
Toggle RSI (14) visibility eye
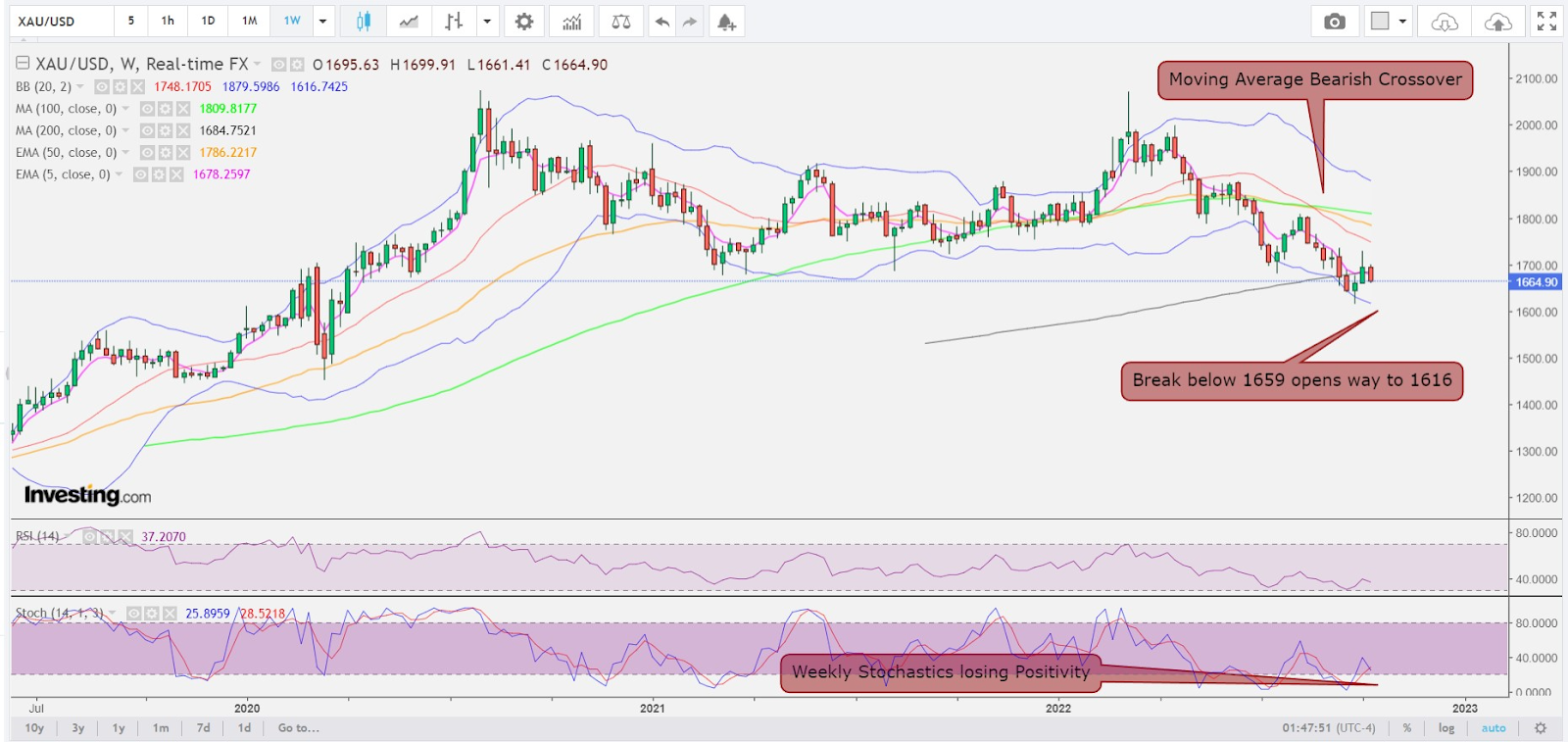[x=89, y=536]
